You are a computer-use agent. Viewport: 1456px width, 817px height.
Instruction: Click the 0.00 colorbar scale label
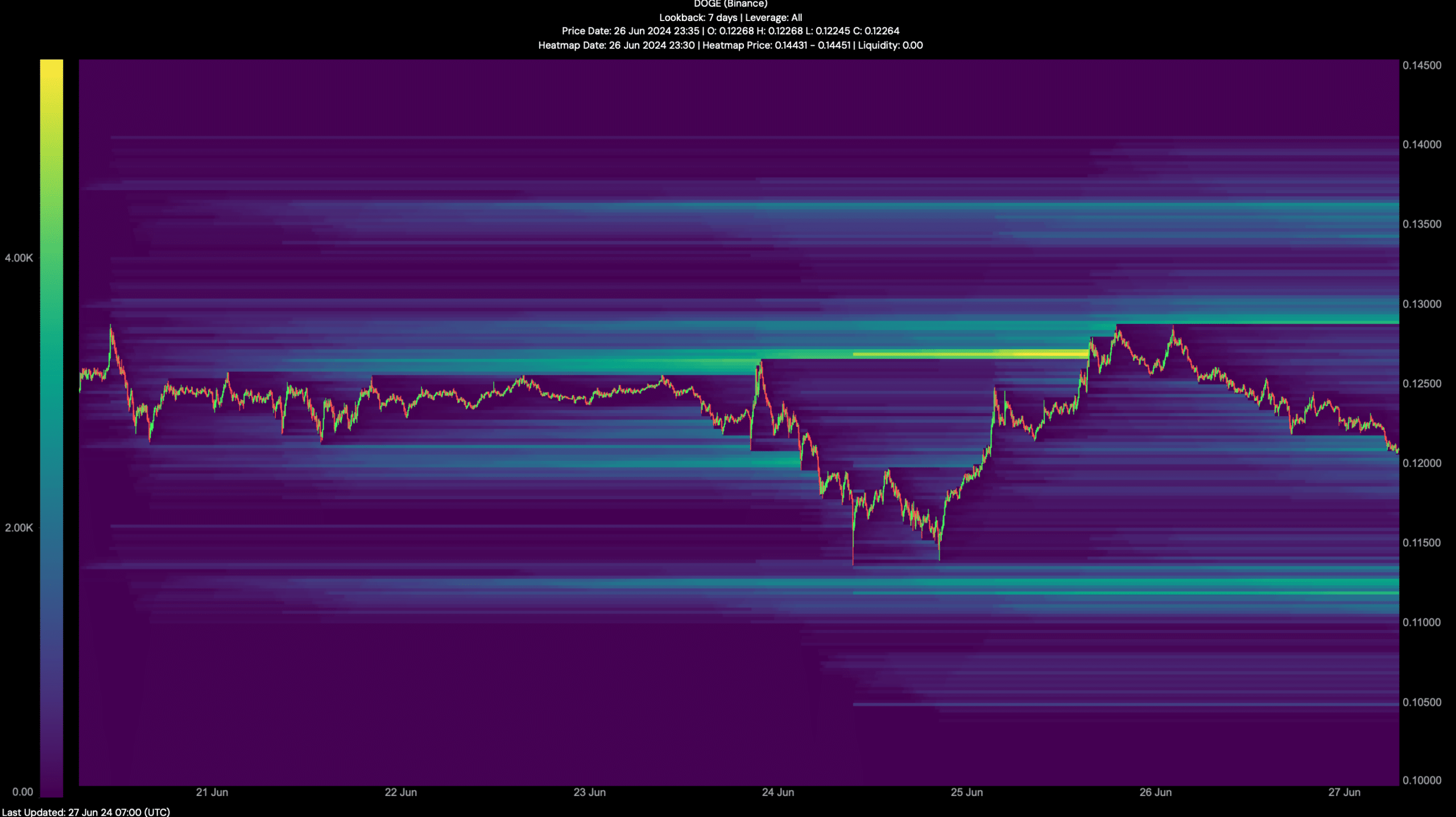click(23, 792)
